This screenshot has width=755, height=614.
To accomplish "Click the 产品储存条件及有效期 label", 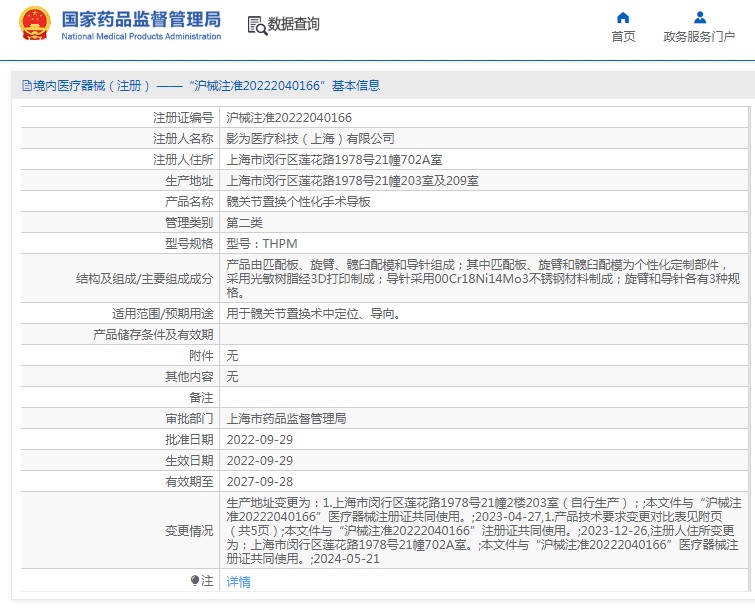I will tap(153, 335).
